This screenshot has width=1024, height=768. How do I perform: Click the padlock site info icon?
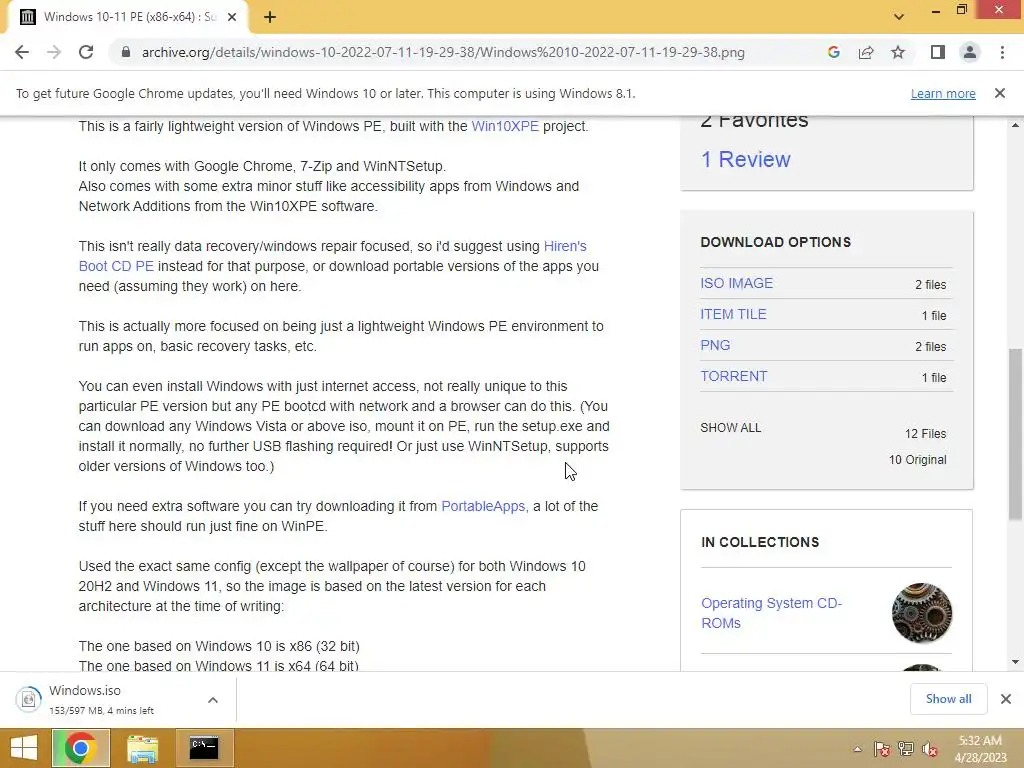pyautogui.click(x=126, y=52)
